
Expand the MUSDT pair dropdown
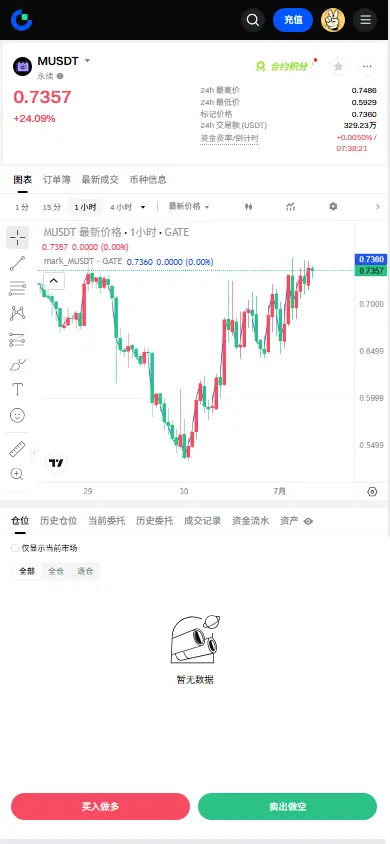(87, 61)
